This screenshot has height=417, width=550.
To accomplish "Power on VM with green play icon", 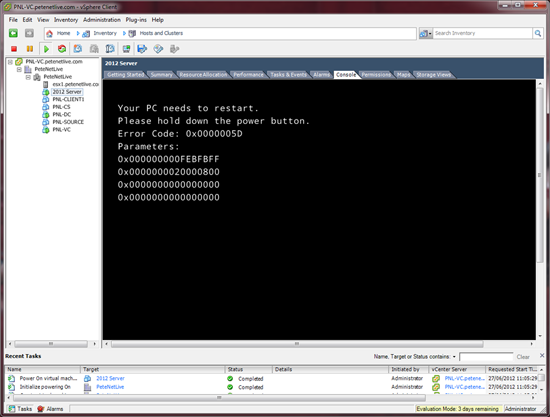I will 46,49.
